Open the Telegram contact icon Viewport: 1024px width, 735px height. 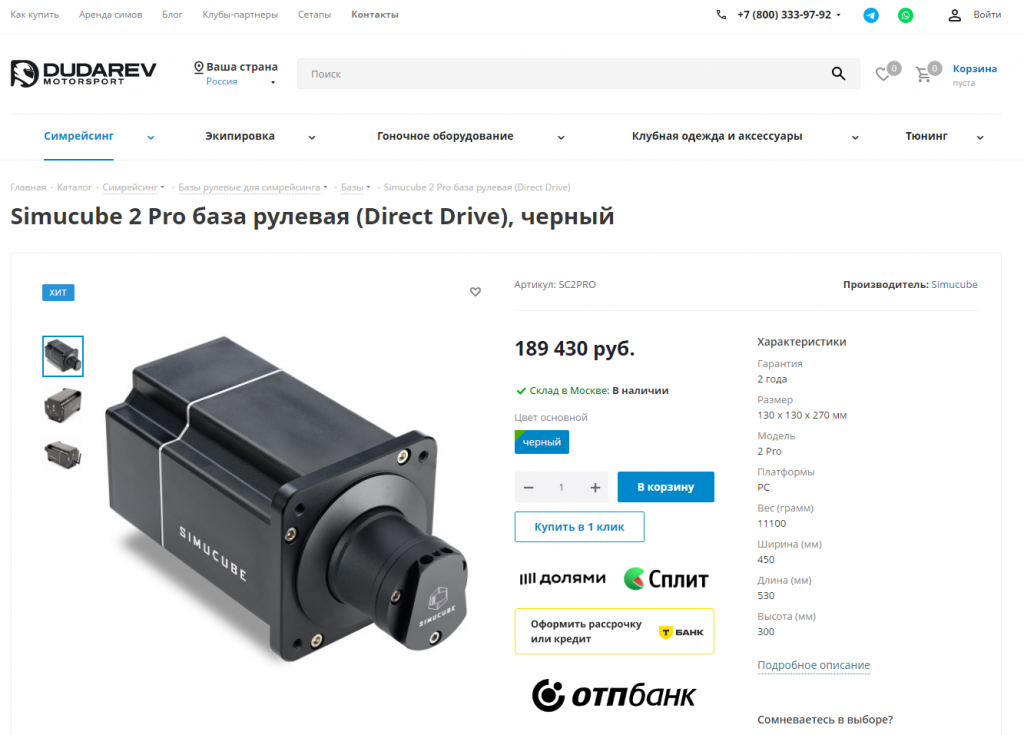pos(871,15)
